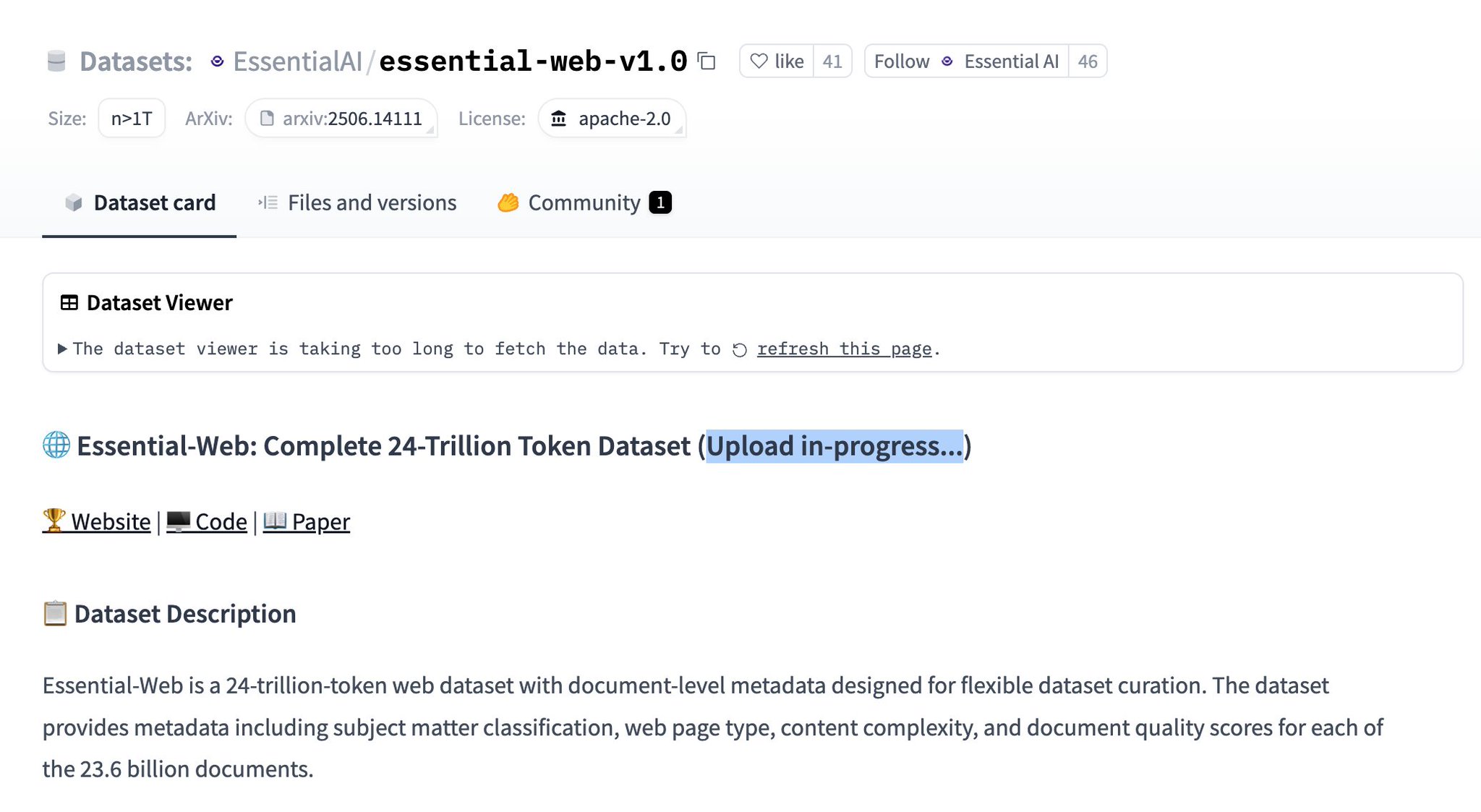
Task: Click highlighted 'Upload in-progress...' text
Action: 835,446
